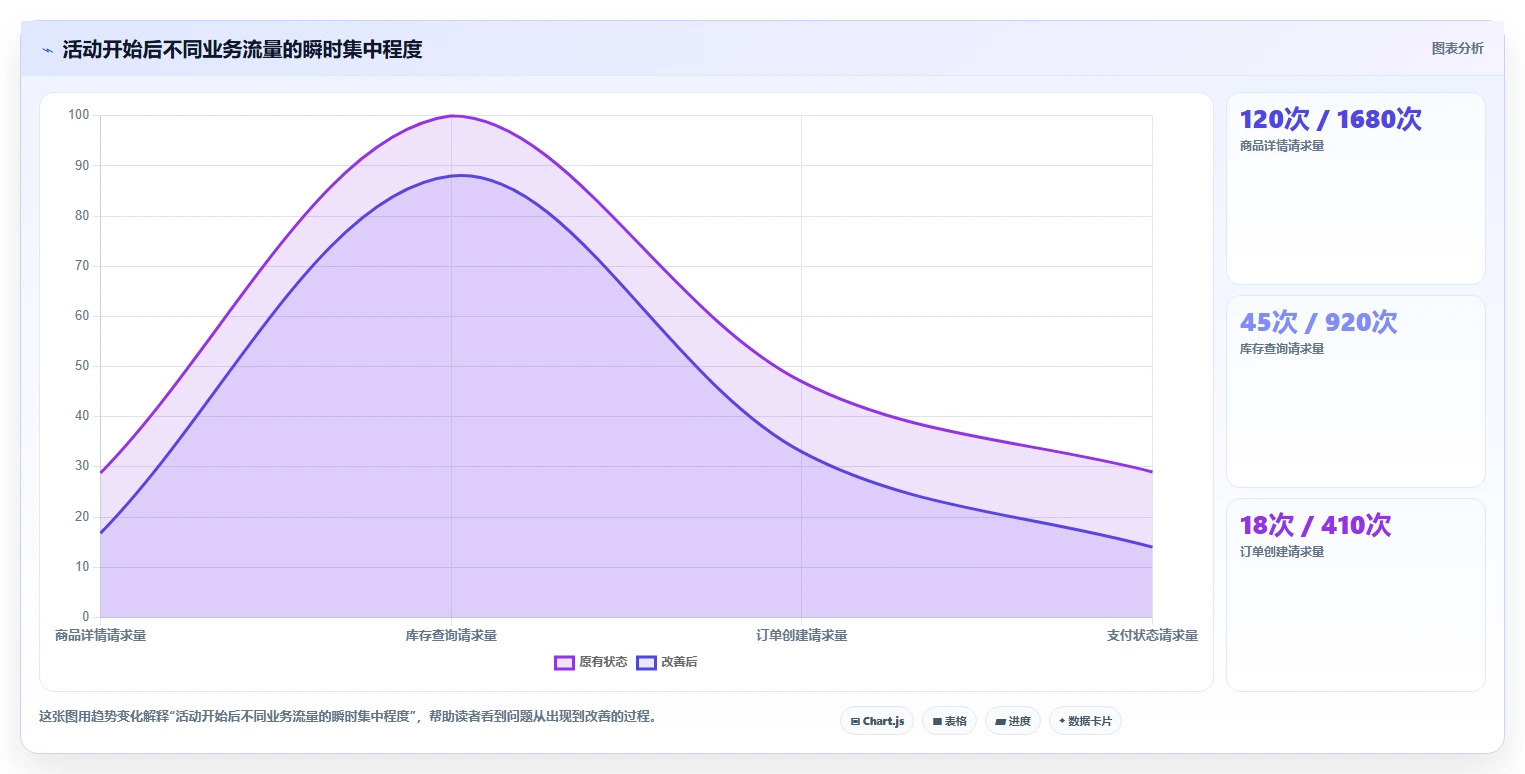The width and height of the screenshot is (1525, 774).
Task: Select the Chart.js tag
Action: [x=877, y=721]
